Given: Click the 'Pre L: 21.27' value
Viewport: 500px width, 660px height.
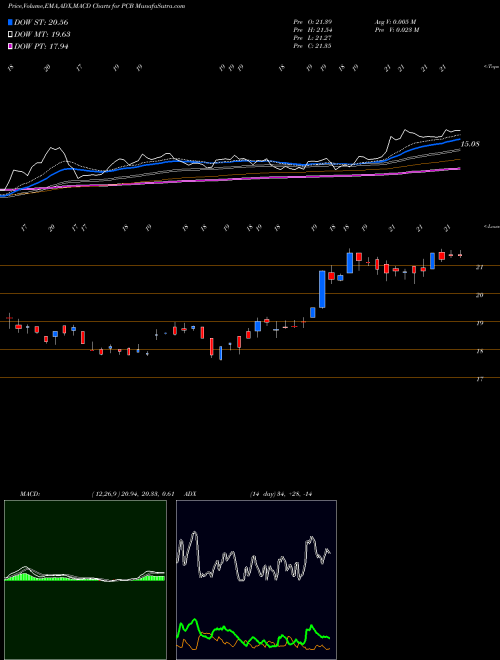Looking at the screenshot, I should pos(312,38).
